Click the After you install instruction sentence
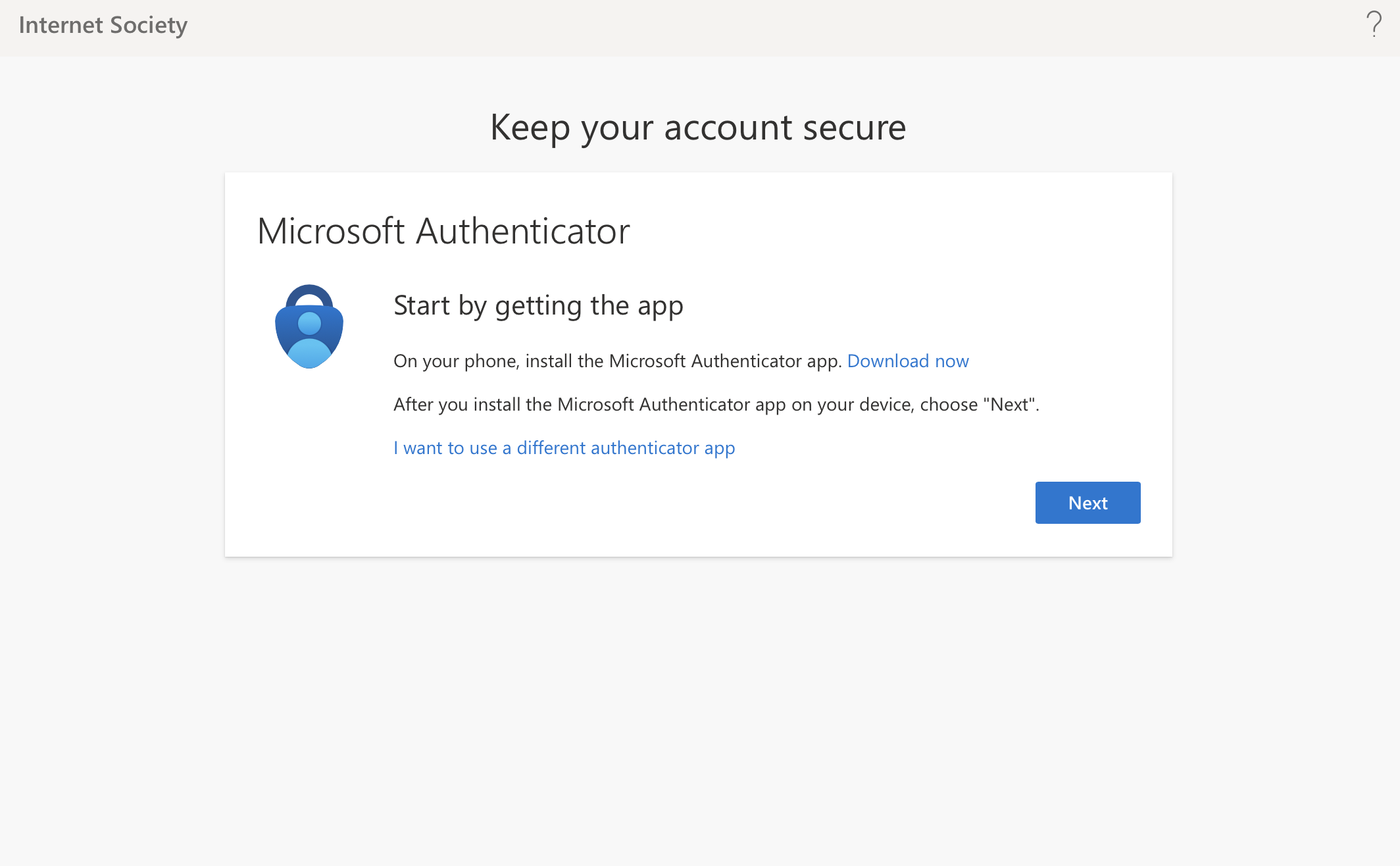Viewport: 1400px width, 866px height. point(716,405)
